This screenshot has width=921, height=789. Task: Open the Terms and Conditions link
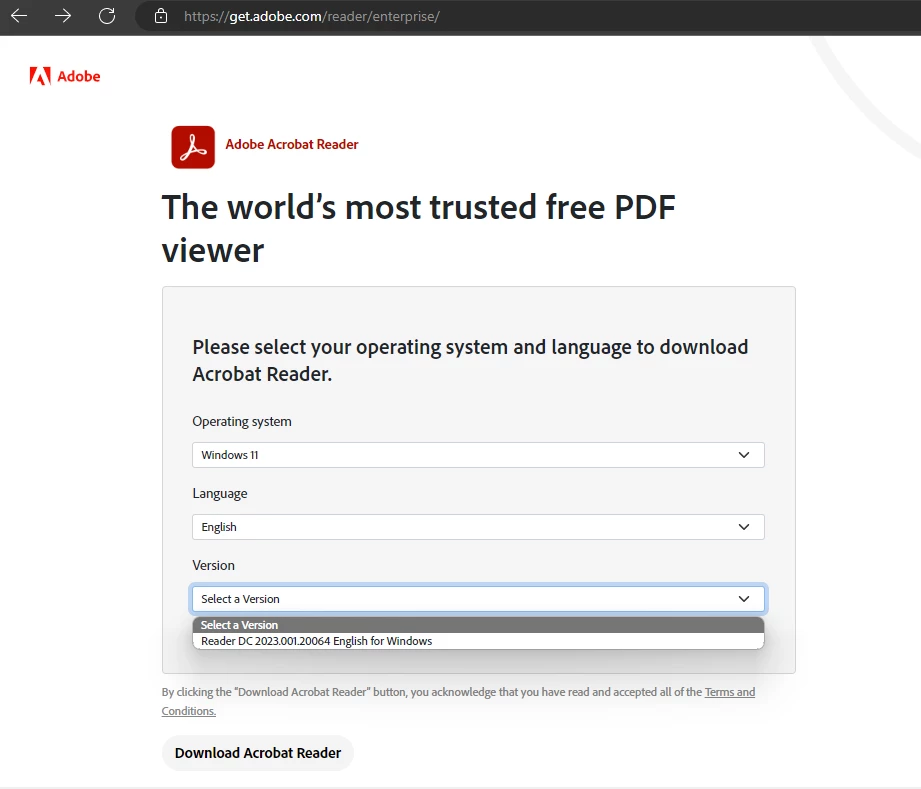[730, 692]
